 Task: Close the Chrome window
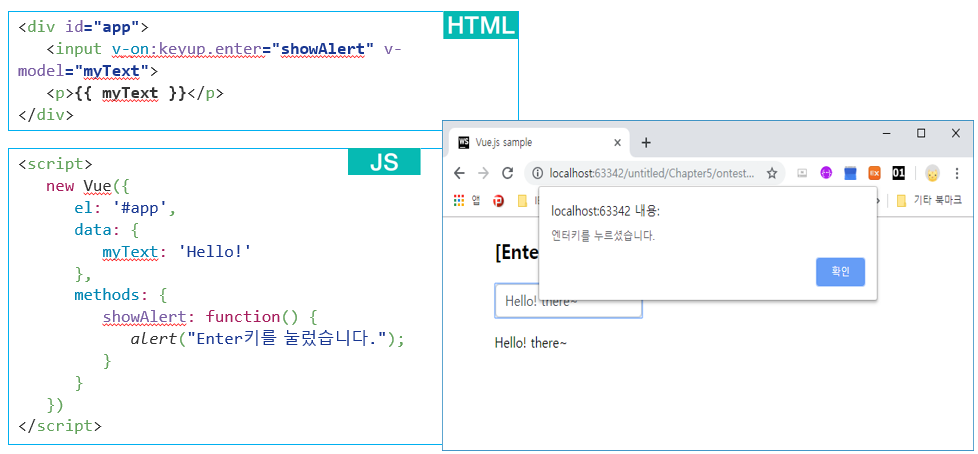[x=956, y=133]
